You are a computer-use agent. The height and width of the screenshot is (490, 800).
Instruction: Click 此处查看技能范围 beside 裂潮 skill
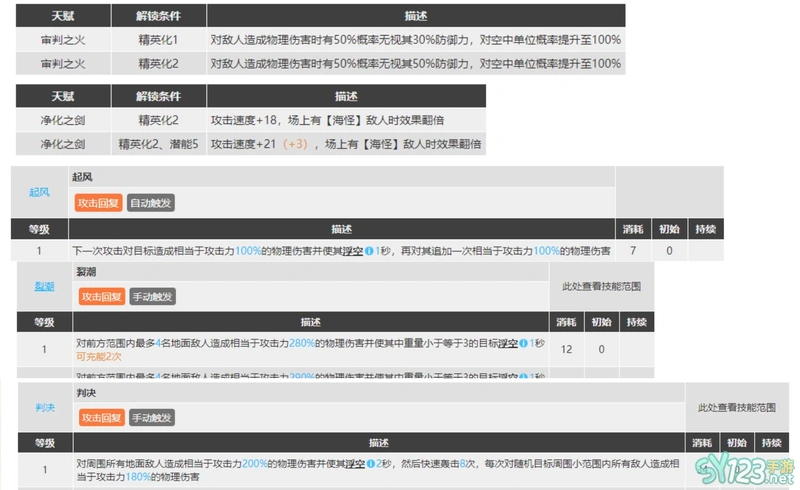(601, 286)
